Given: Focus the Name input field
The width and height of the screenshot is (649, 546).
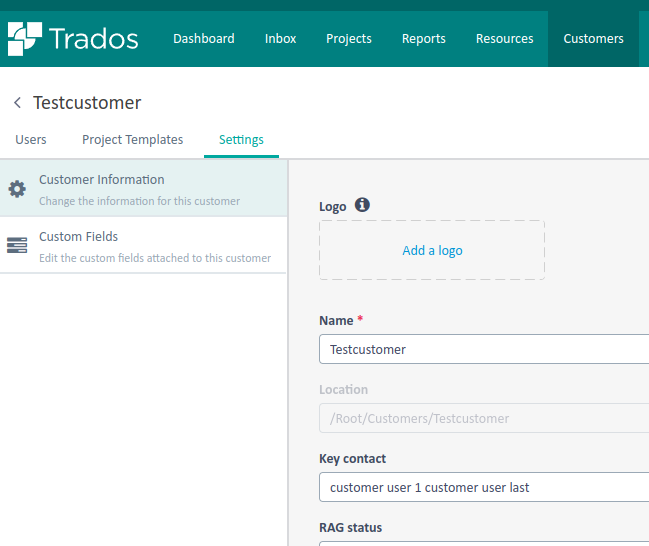Looking at the screenshot, I should click(484, 349).
